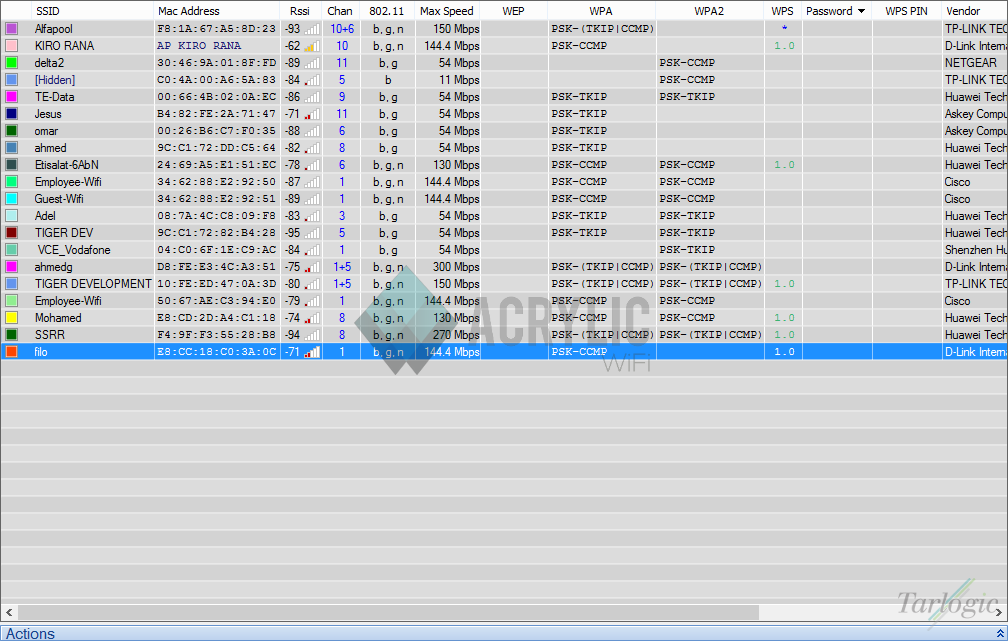Viewport: 1008px width, 641px height.
Task: Open the Password column dropdown arrow
Action: 861,11
